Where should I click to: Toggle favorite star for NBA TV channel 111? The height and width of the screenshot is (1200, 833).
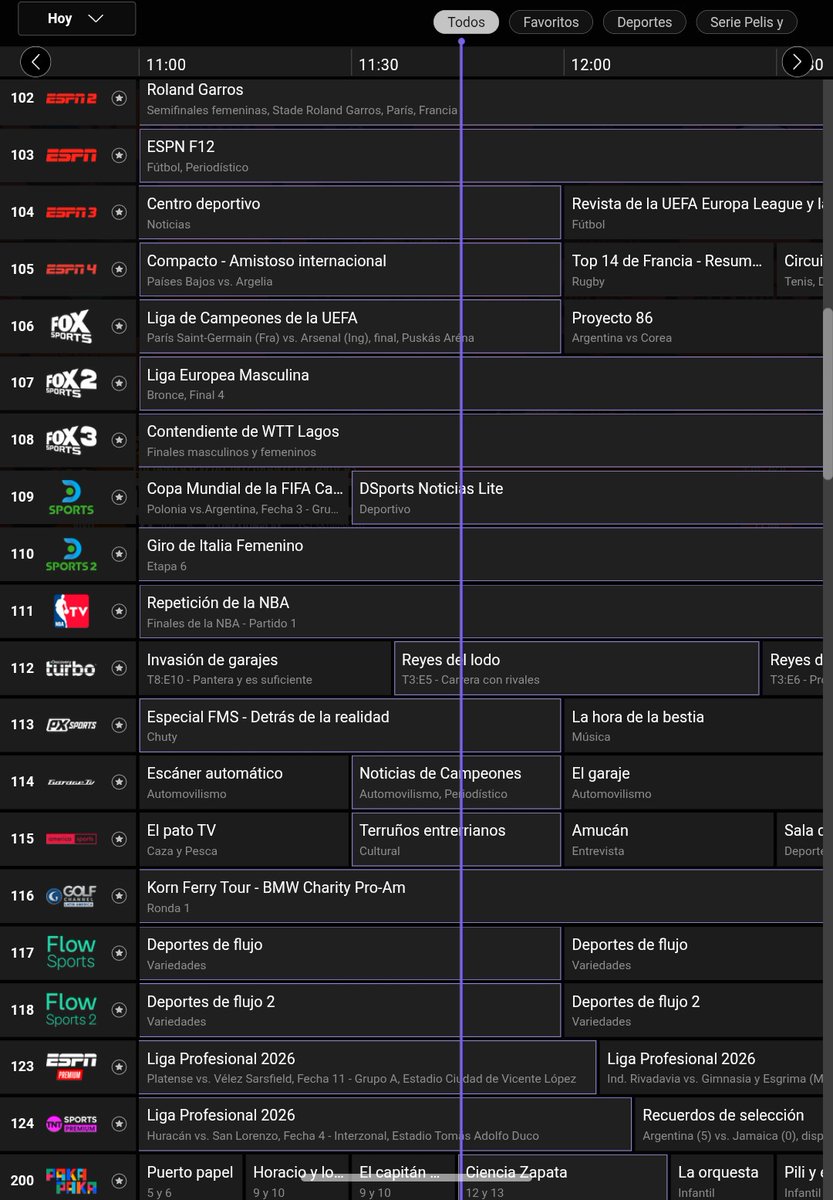coord(119,611)
